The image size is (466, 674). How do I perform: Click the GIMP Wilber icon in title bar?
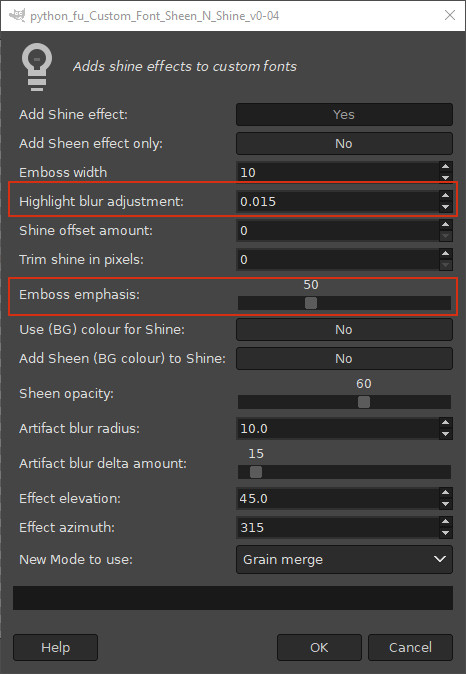click(x=16, y=15)
